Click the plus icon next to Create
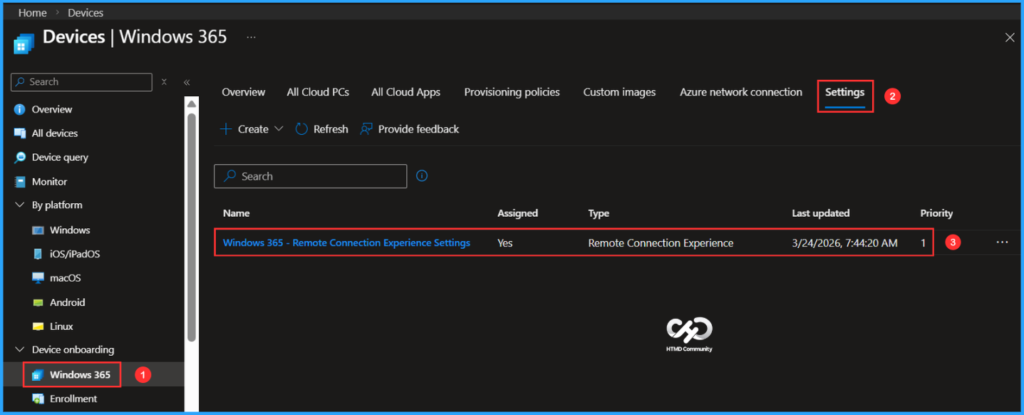1024x415 pixels. (x=226, y=129)
